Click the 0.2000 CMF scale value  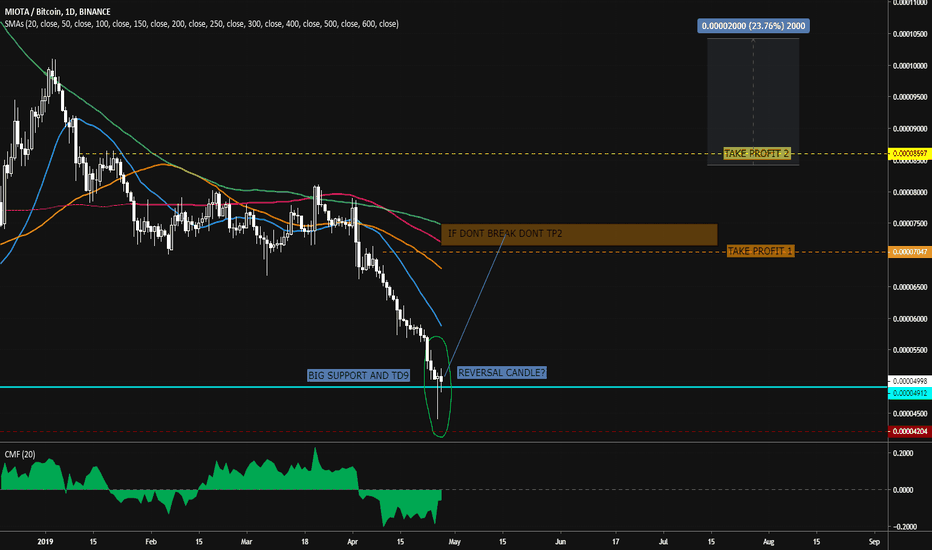(903, 453)
